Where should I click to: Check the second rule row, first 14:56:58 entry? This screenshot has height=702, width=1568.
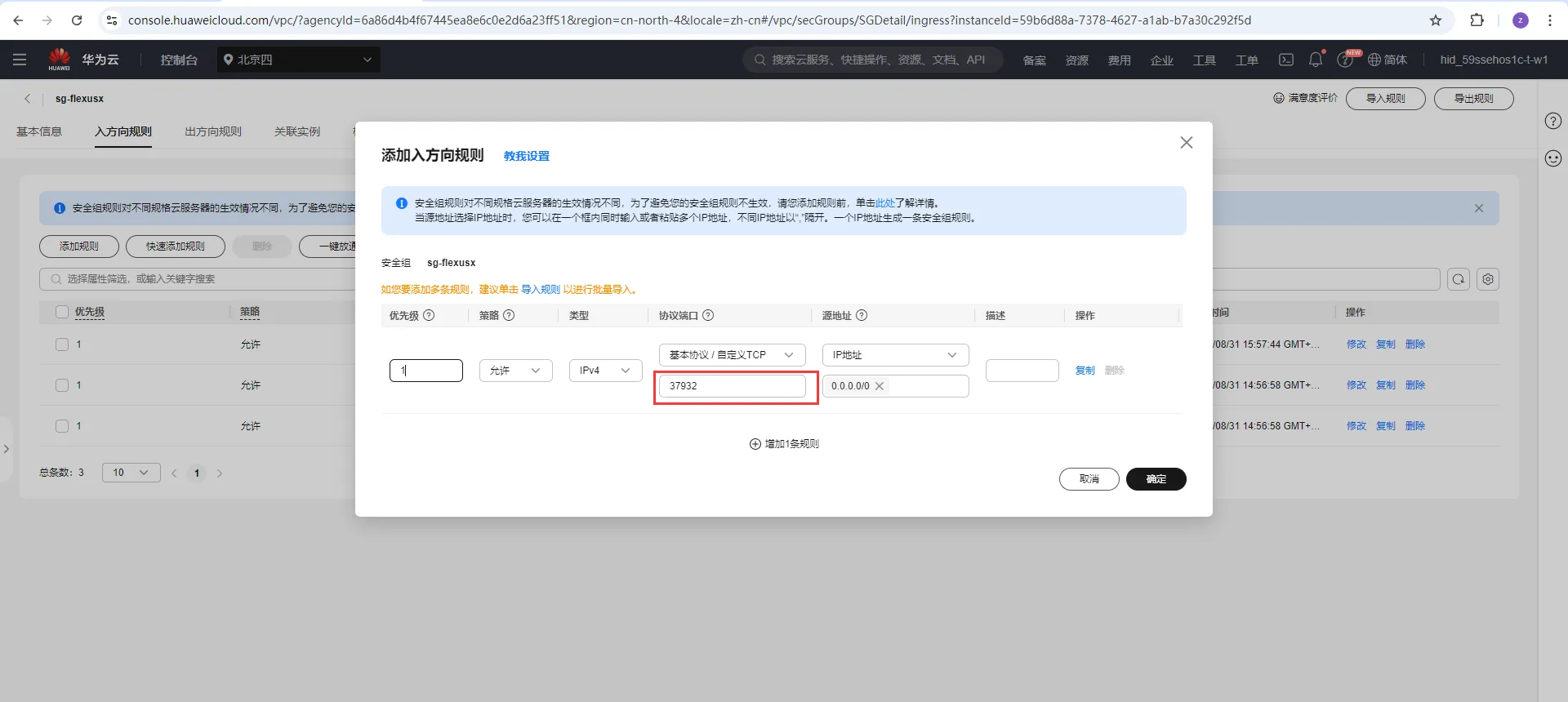(x=62, y=385)
